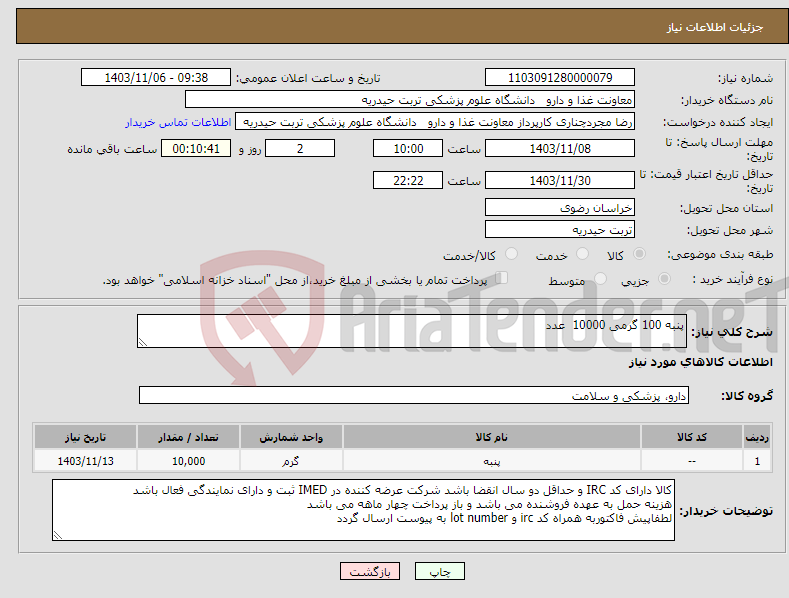
Task: Select the جزیی purchase type radio
Action: click(x=664, y=279)
